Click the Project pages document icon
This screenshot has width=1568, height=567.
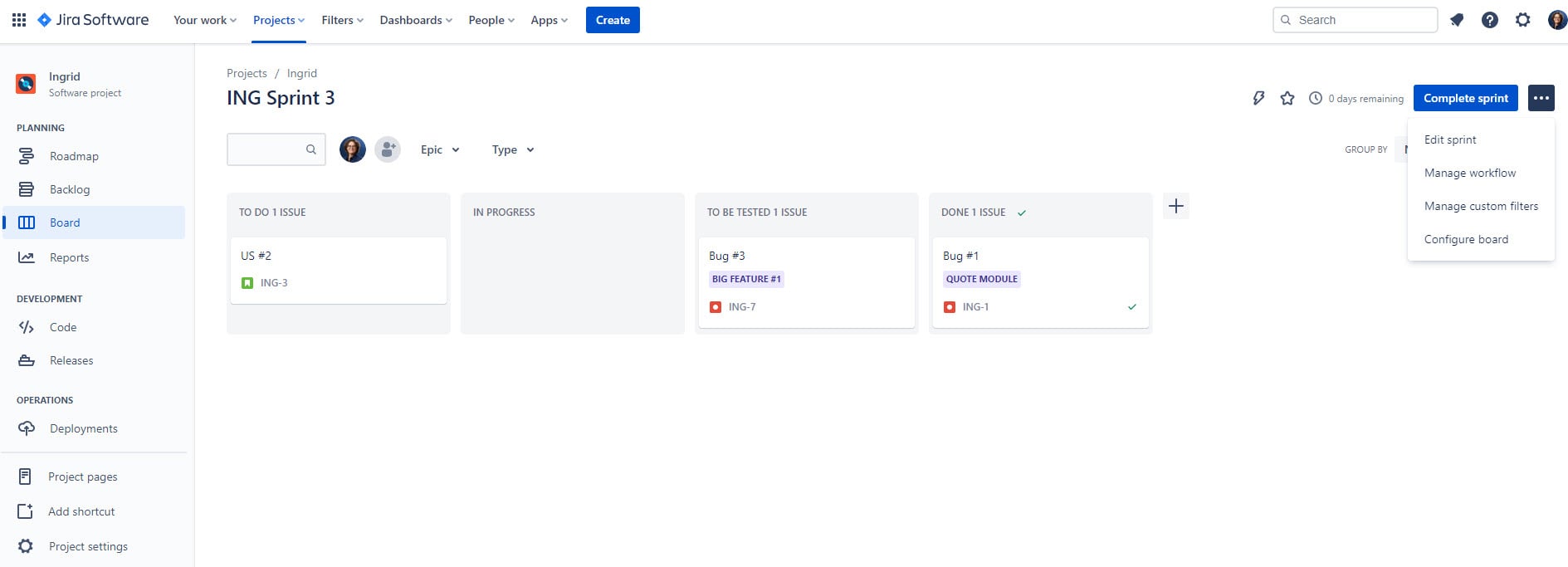pyautogui.click(x=25, y=477)
